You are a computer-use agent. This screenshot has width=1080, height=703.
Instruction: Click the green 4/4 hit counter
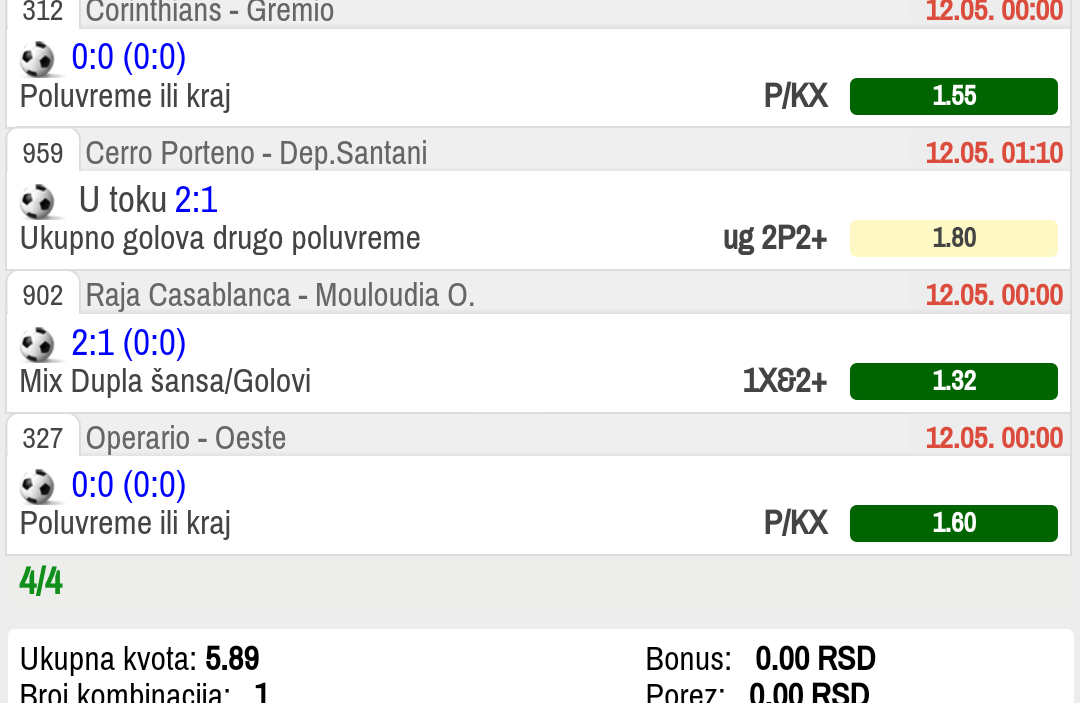pyautogui.click(x=41, y=581)
